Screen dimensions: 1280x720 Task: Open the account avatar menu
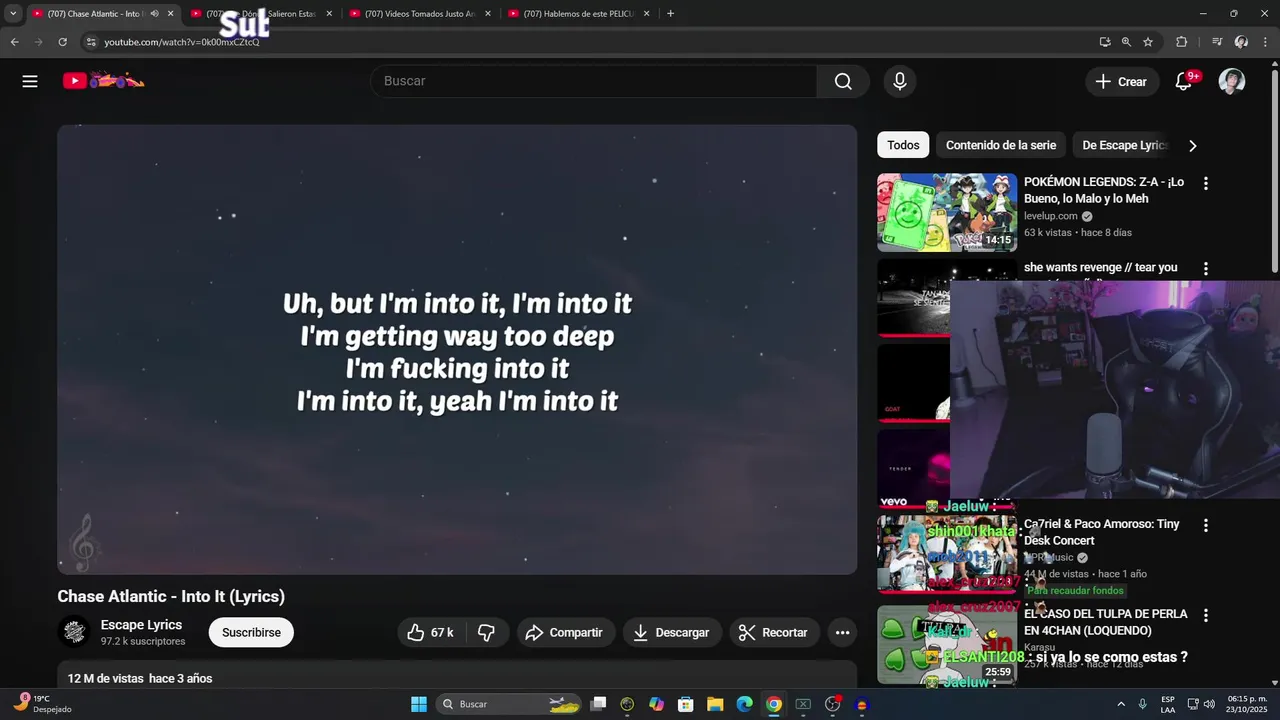click(x=1232, y=81)
